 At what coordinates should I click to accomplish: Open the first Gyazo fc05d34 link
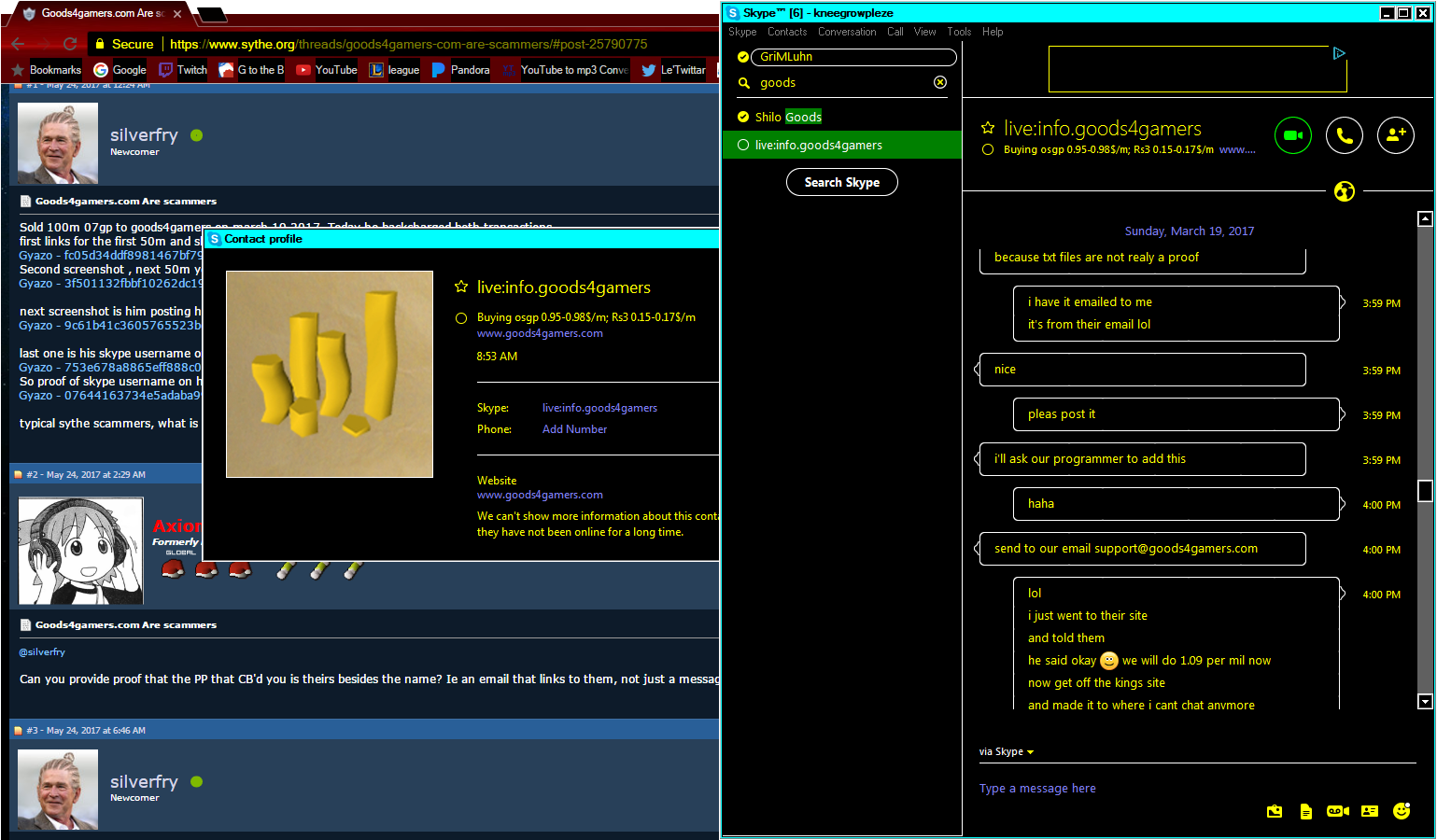110,255
